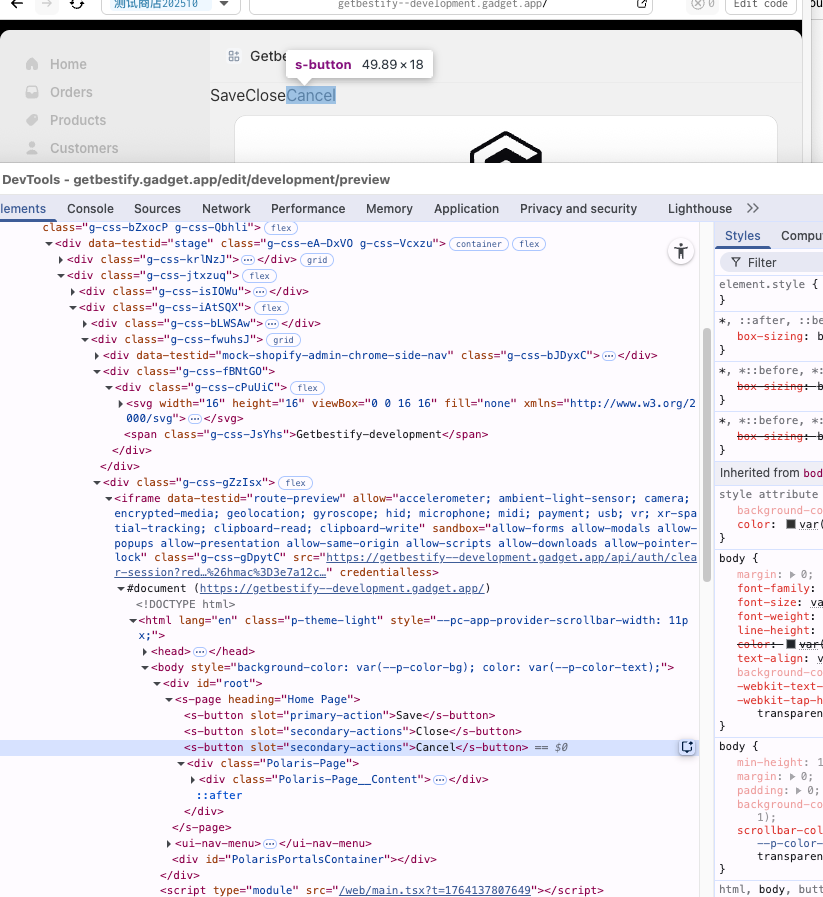Image resolution: width=823 pixels, height=897 pixels.
Task: Click the Filter field in Styles pane
Action: pyautogui.click(x=762, y=262)
